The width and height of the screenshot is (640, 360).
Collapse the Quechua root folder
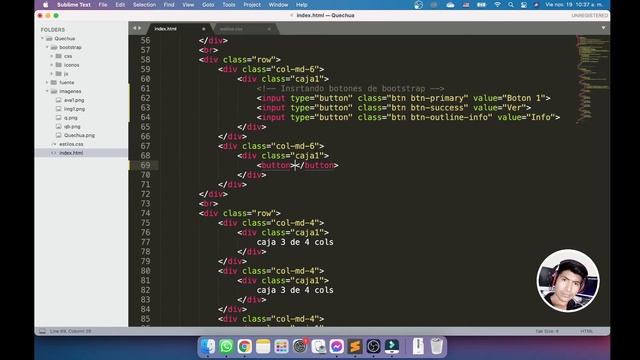pyautogui.click(x=42, y=38)
